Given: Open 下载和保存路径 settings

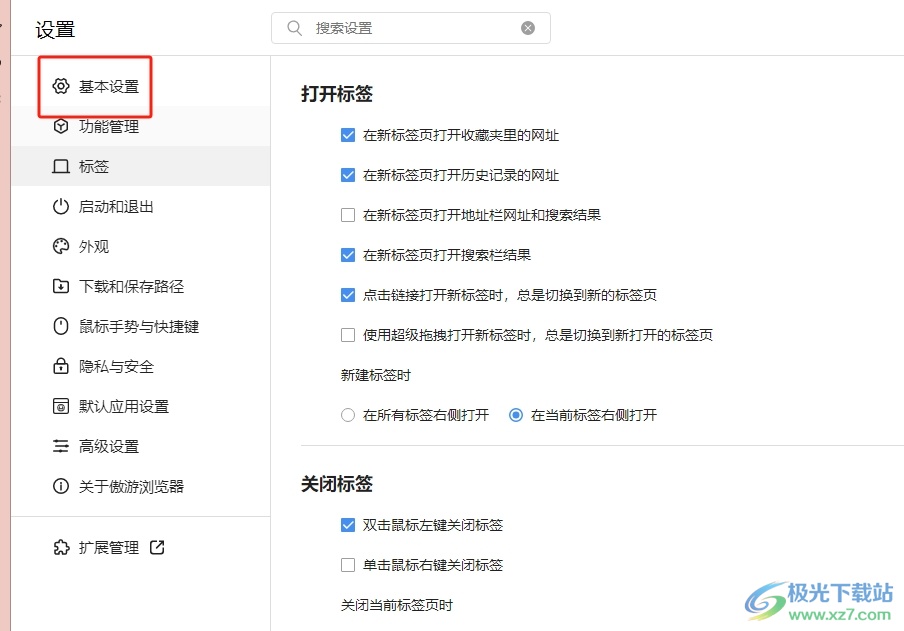Looking at the screenshot, I should 131,287.
